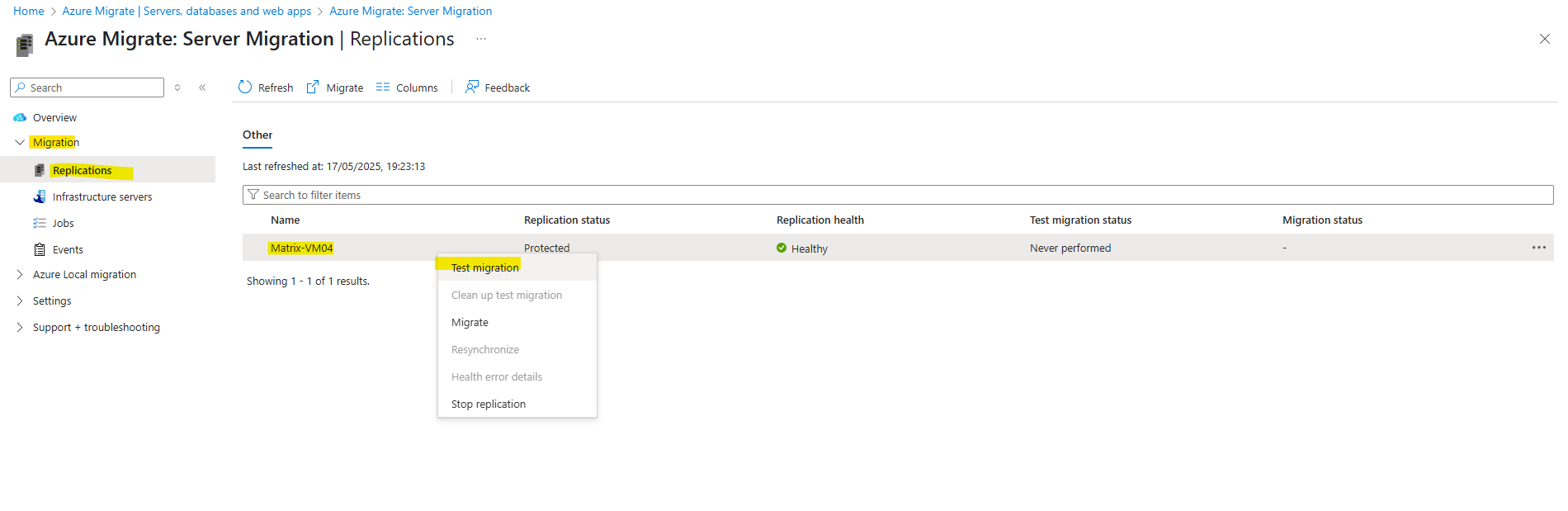The image size is (1568, 511).
Task: Sort by the Replication status column header
Action: 567,220
